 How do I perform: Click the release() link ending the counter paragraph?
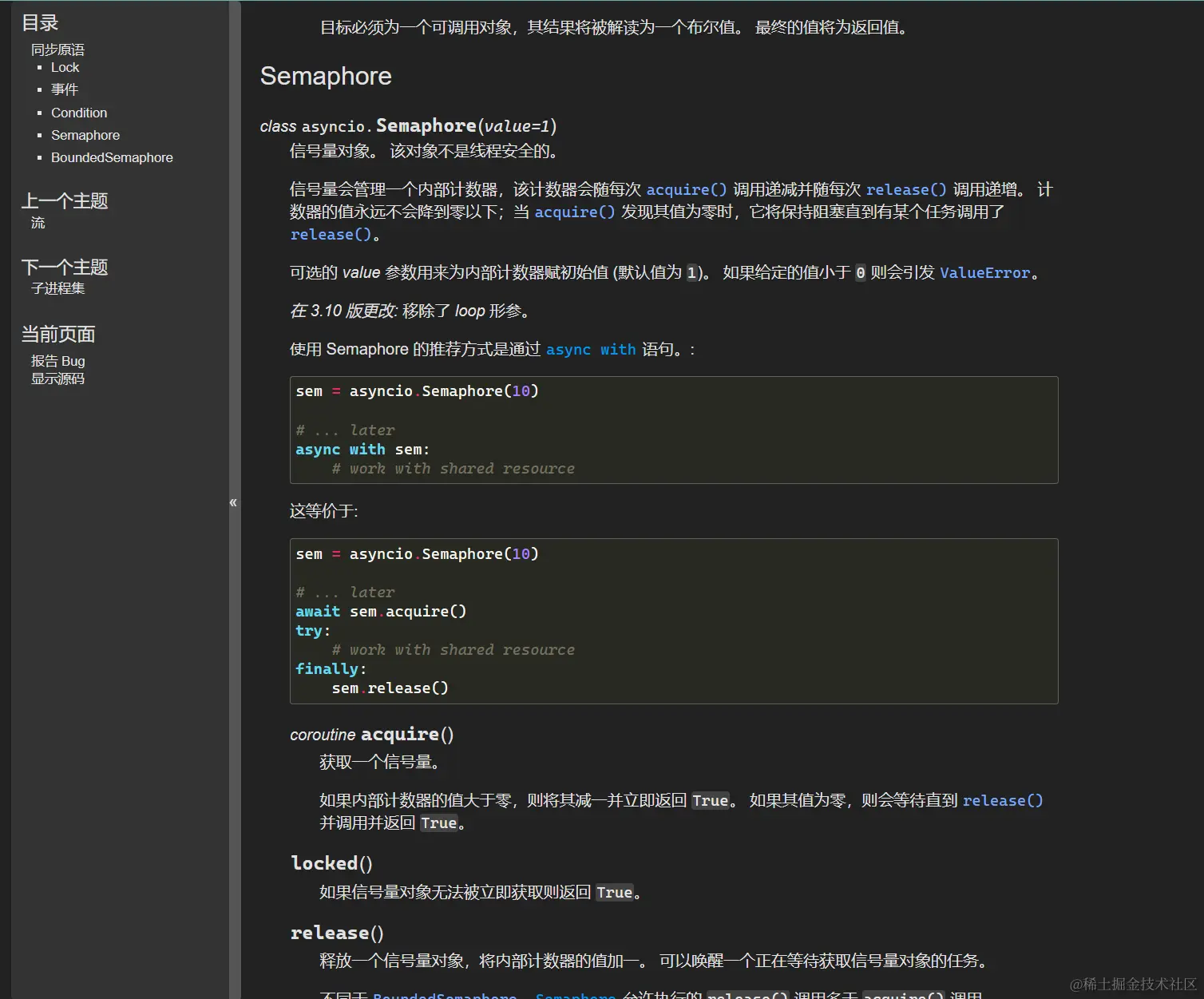(x=331, y=235)
